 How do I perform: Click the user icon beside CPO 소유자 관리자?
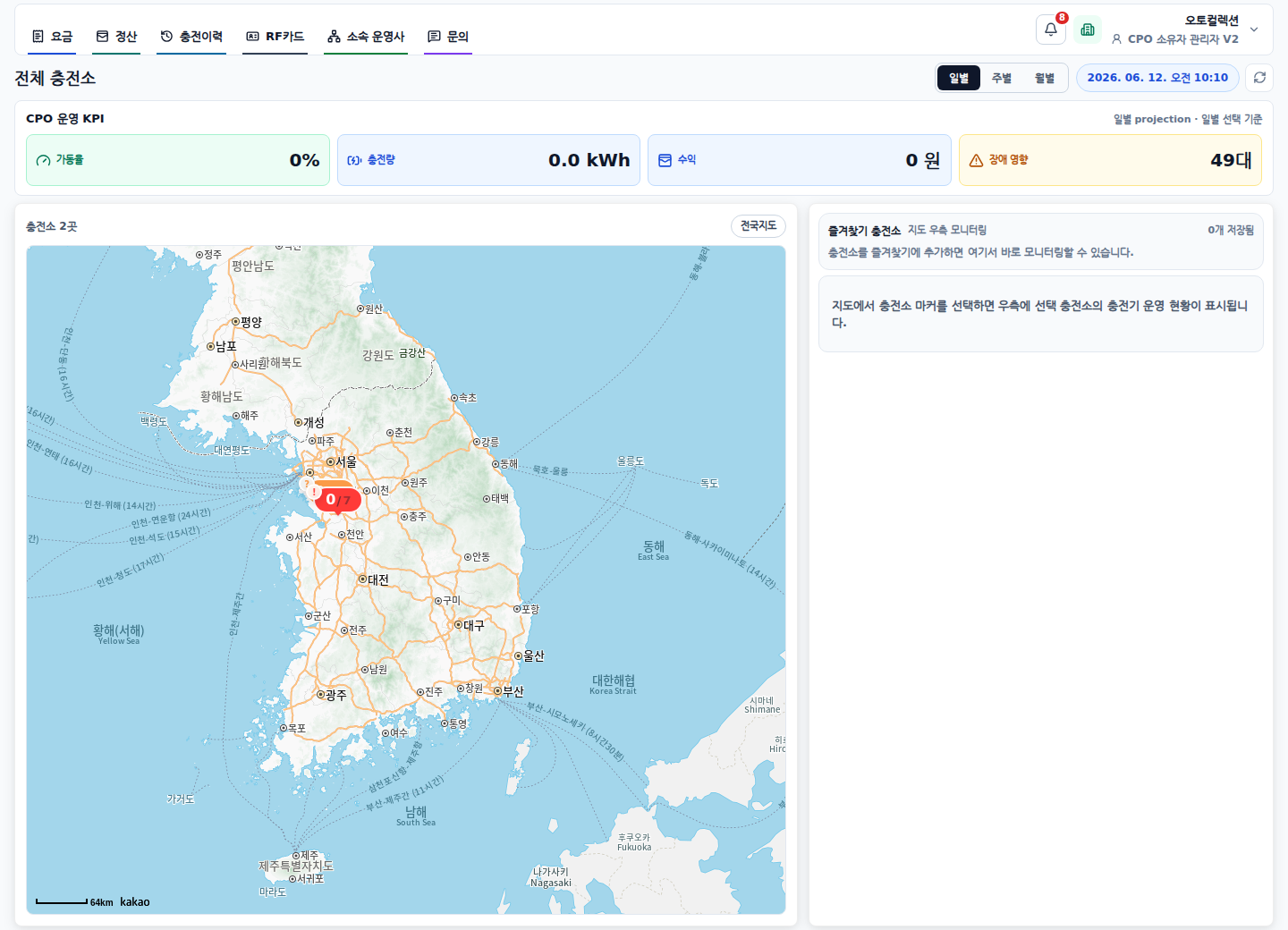pos(1116,39)
